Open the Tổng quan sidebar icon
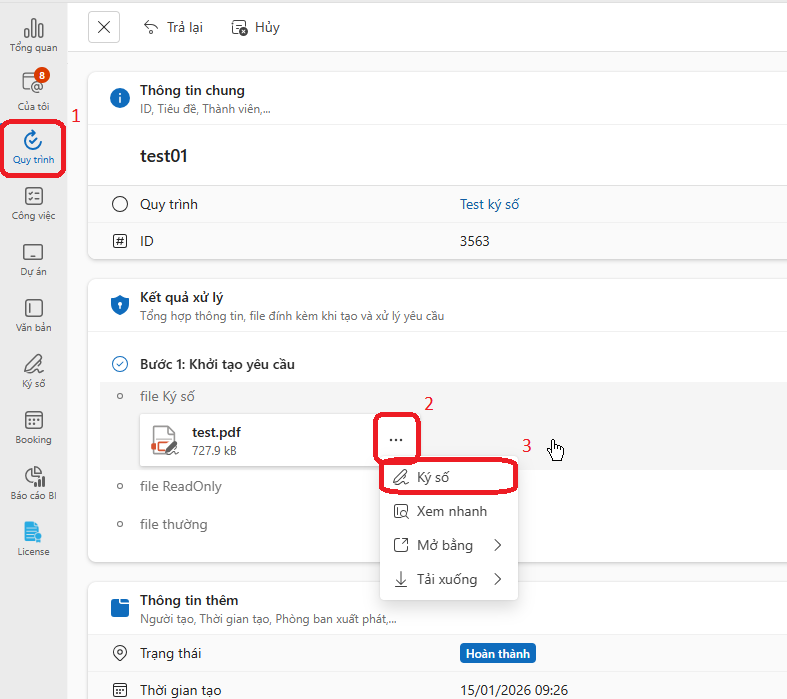The image size is (787, 699). (33, 35)
